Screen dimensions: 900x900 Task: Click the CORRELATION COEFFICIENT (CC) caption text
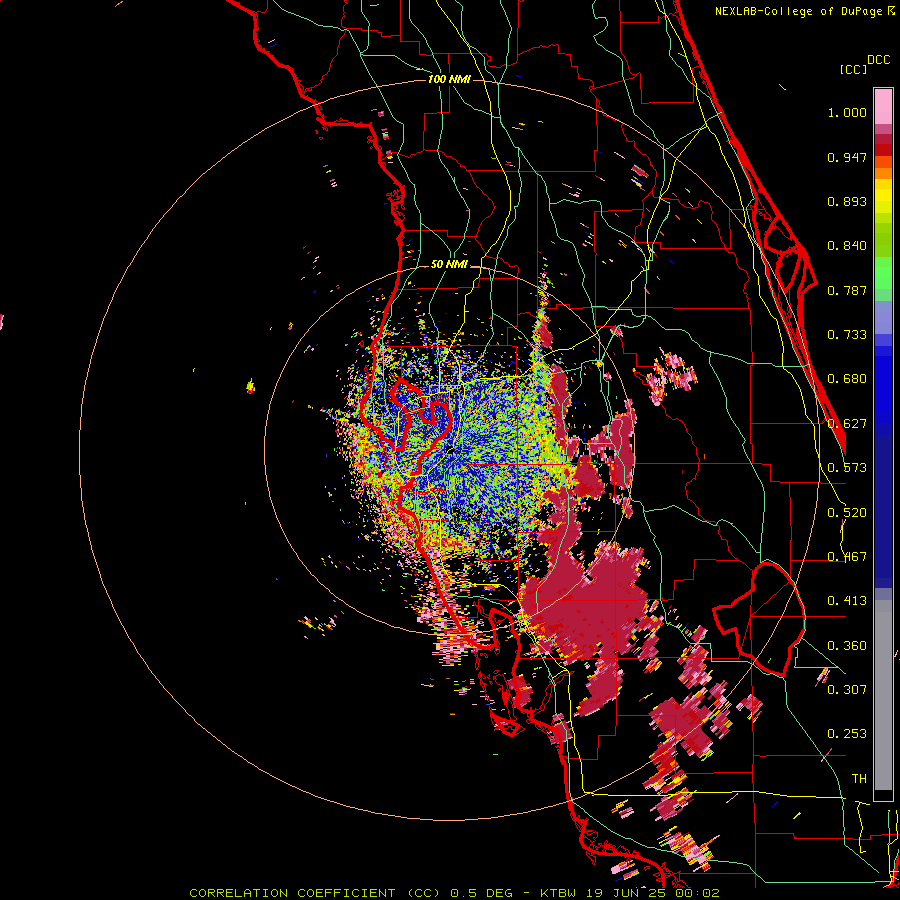(x=315, y=893)
